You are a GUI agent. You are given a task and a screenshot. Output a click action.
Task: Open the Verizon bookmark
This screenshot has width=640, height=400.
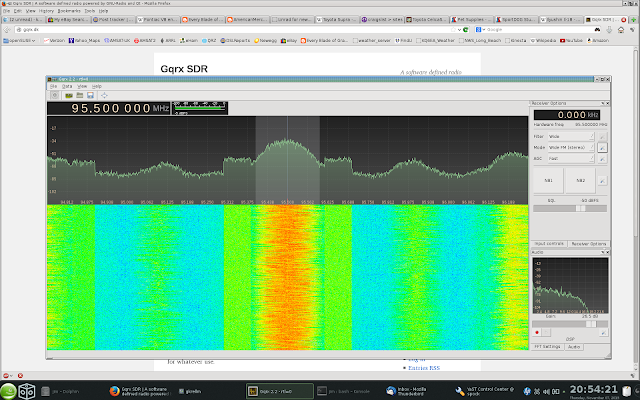54,40
